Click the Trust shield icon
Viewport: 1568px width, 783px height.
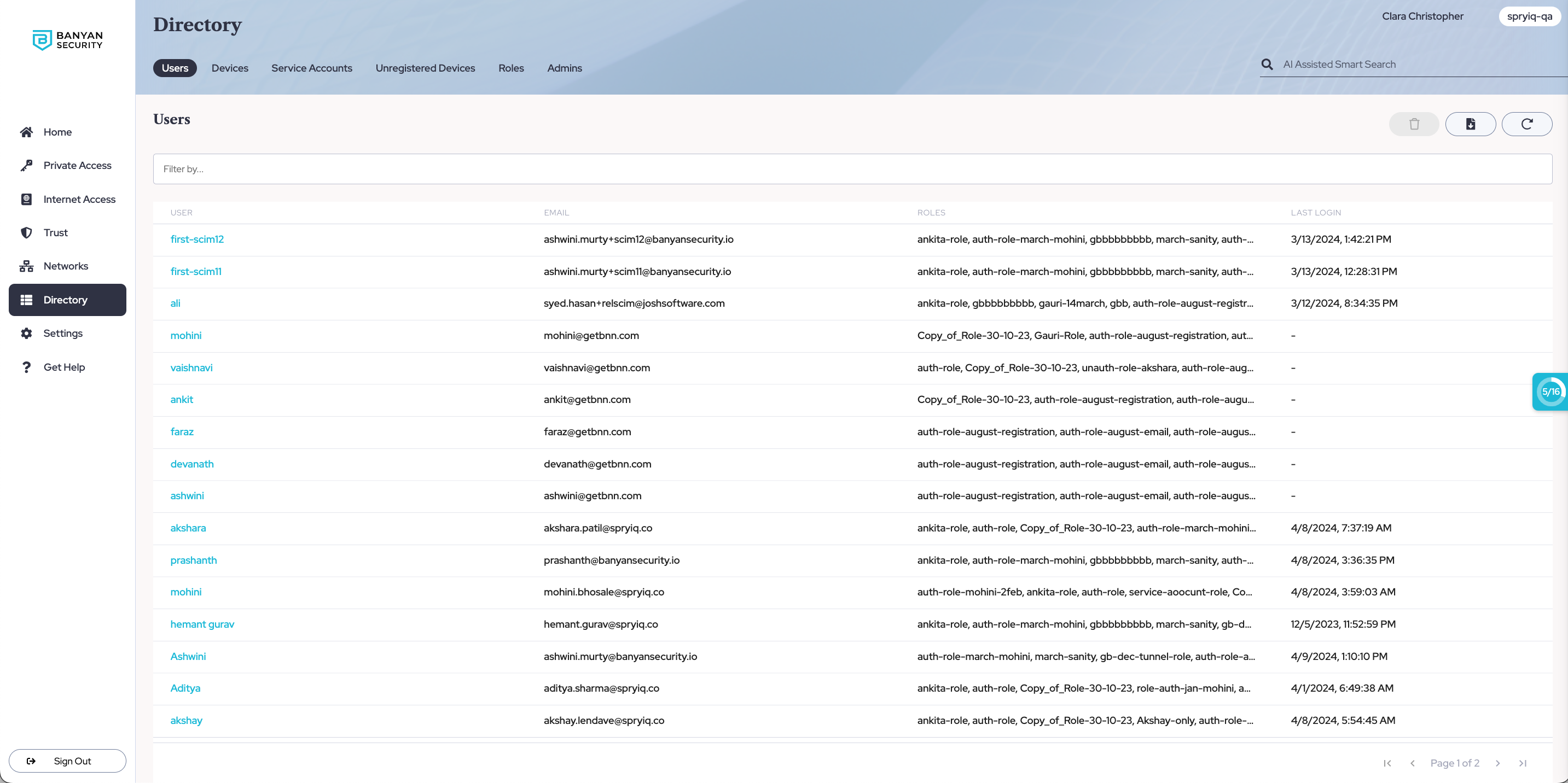point(26,232)
